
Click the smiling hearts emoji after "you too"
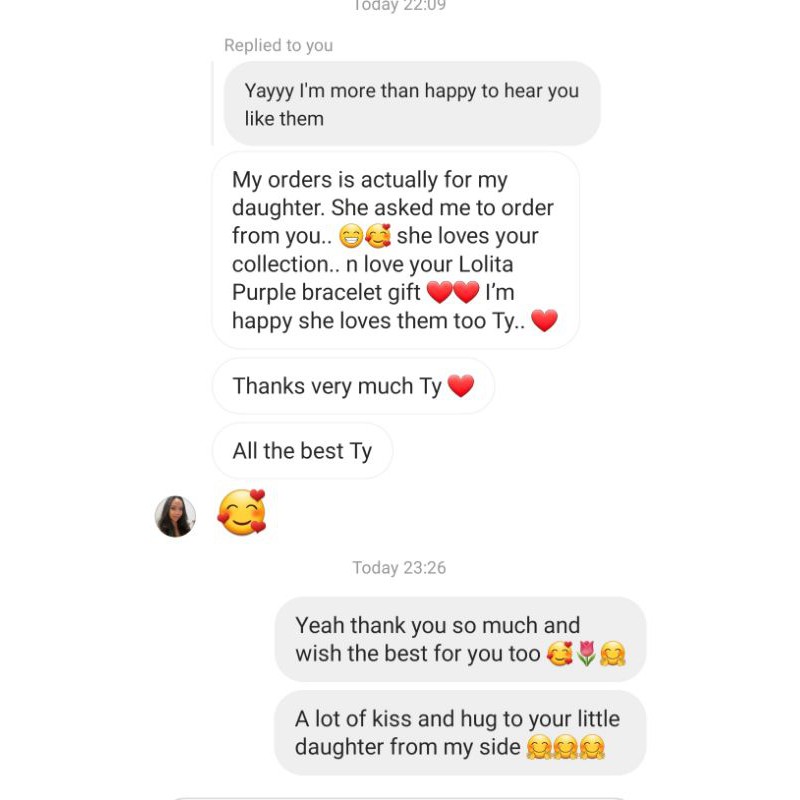560,655
